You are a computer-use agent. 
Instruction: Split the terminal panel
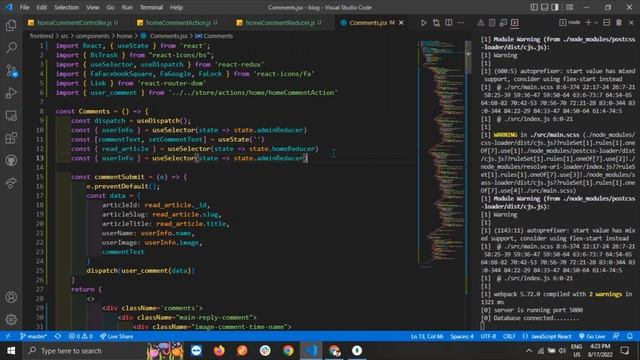tap(607, 23)
